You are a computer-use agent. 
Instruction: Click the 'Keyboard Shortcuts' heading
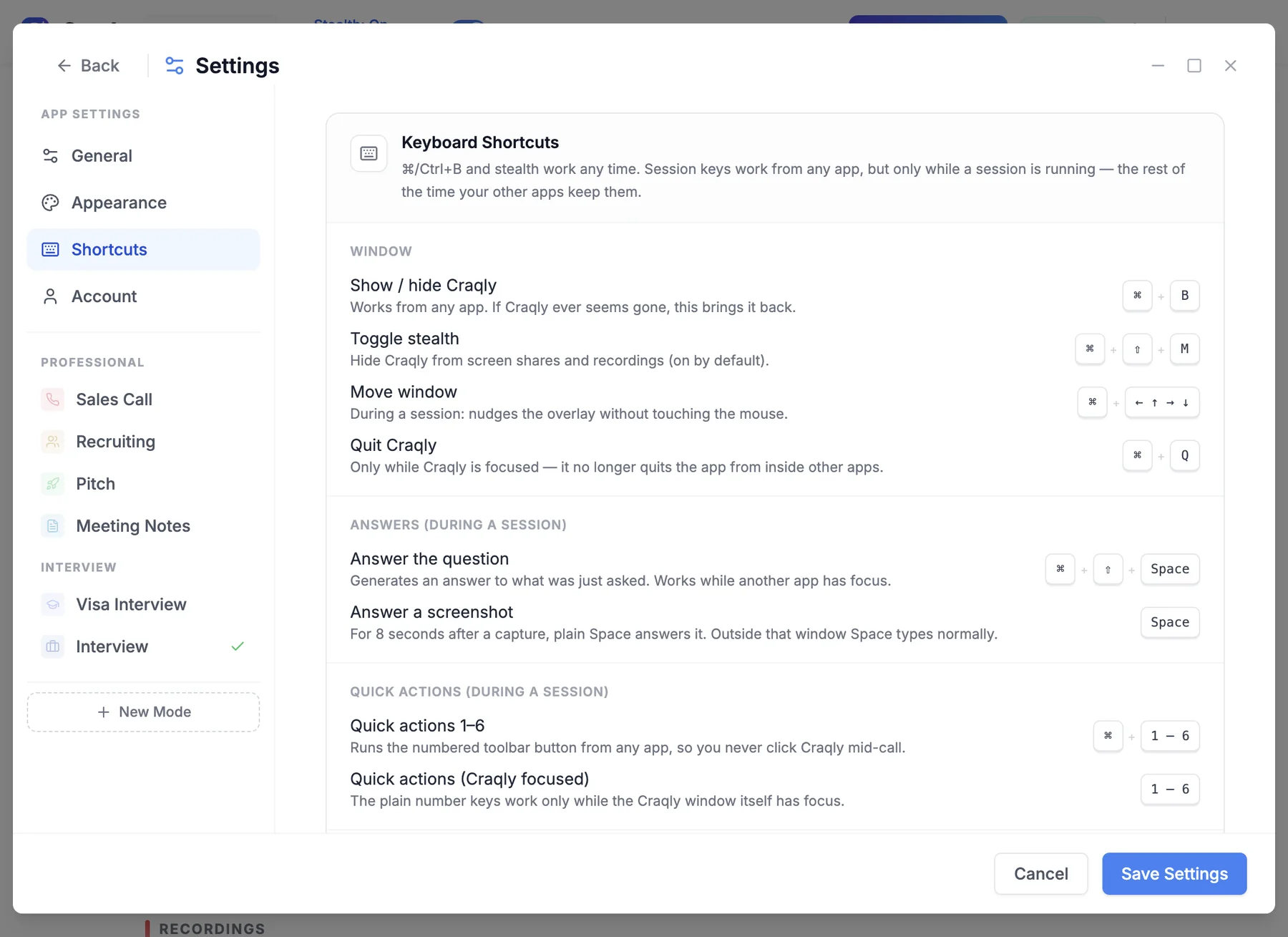pyautogui.click(x=480, y=142)
